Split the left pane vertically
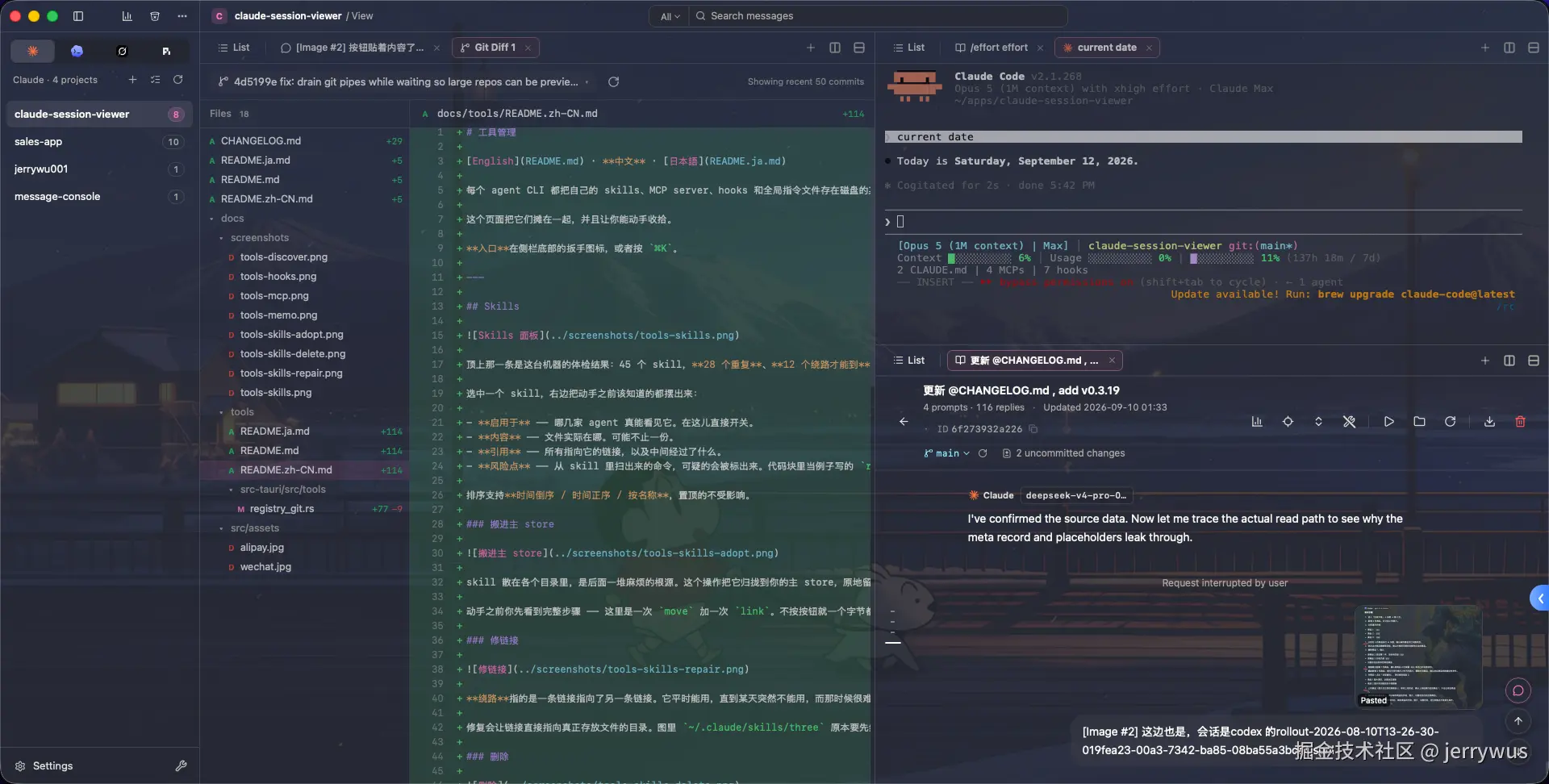The height and width of the screenshot is (784, 1549). point(835,48)
